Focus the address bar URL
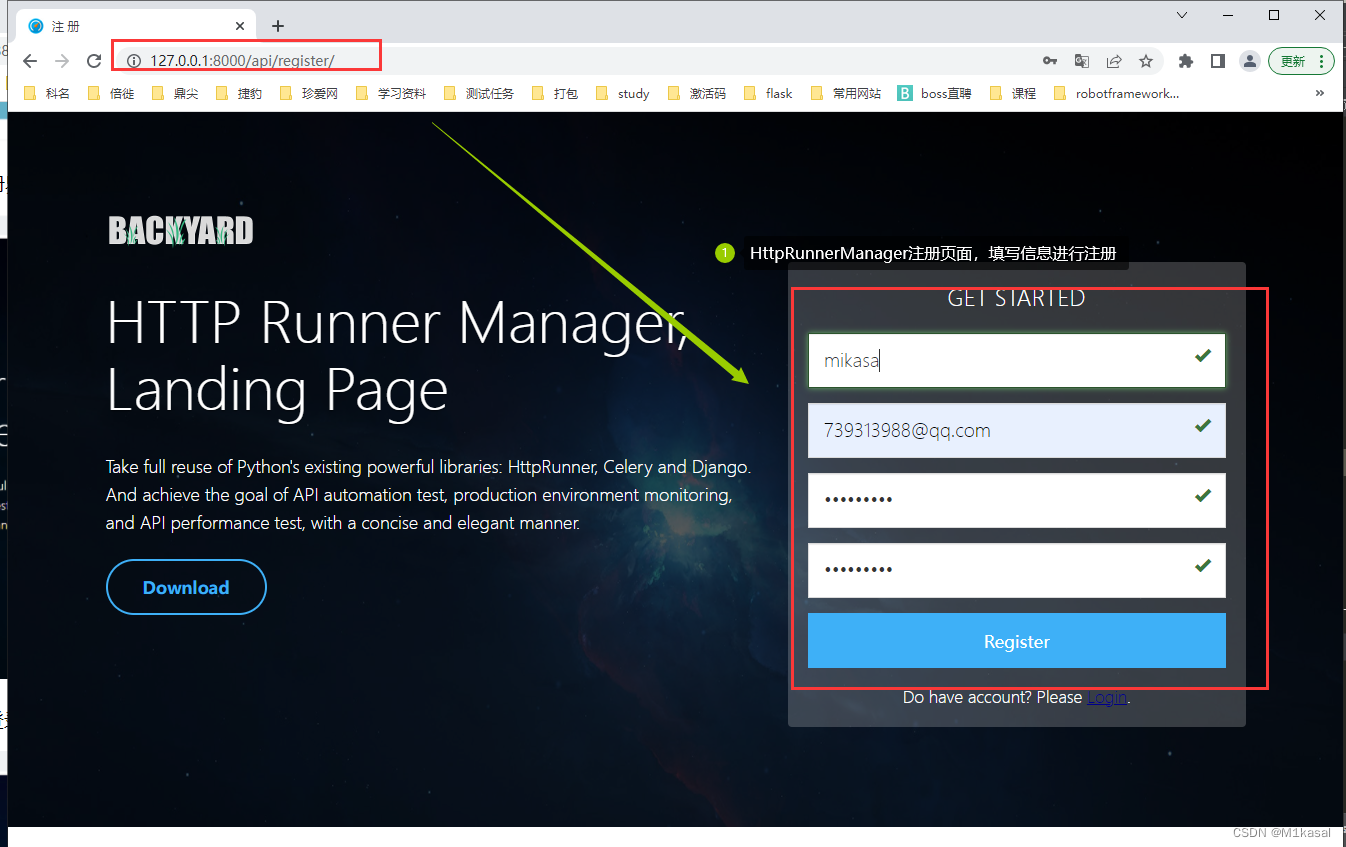The width and height of the screenshot is (1346, 847). point(242,61)
